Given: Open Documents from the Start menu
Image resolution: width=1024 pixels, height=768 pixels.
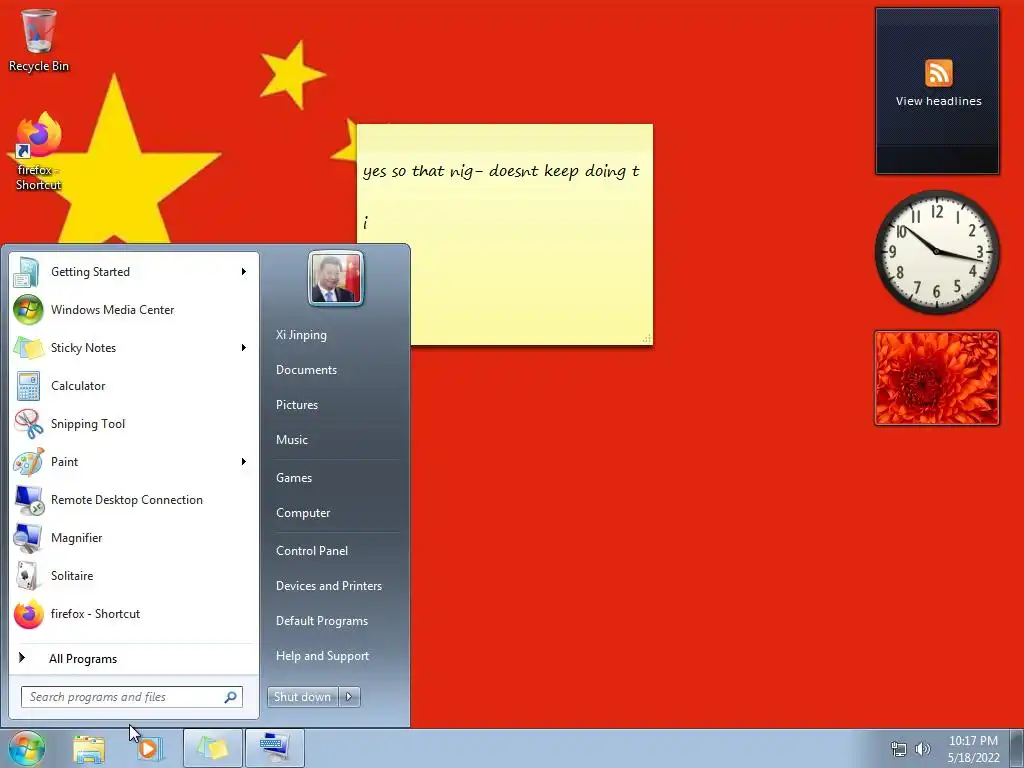Looking at the screenshot, I should pyautogui.click(x=306, y=370).
